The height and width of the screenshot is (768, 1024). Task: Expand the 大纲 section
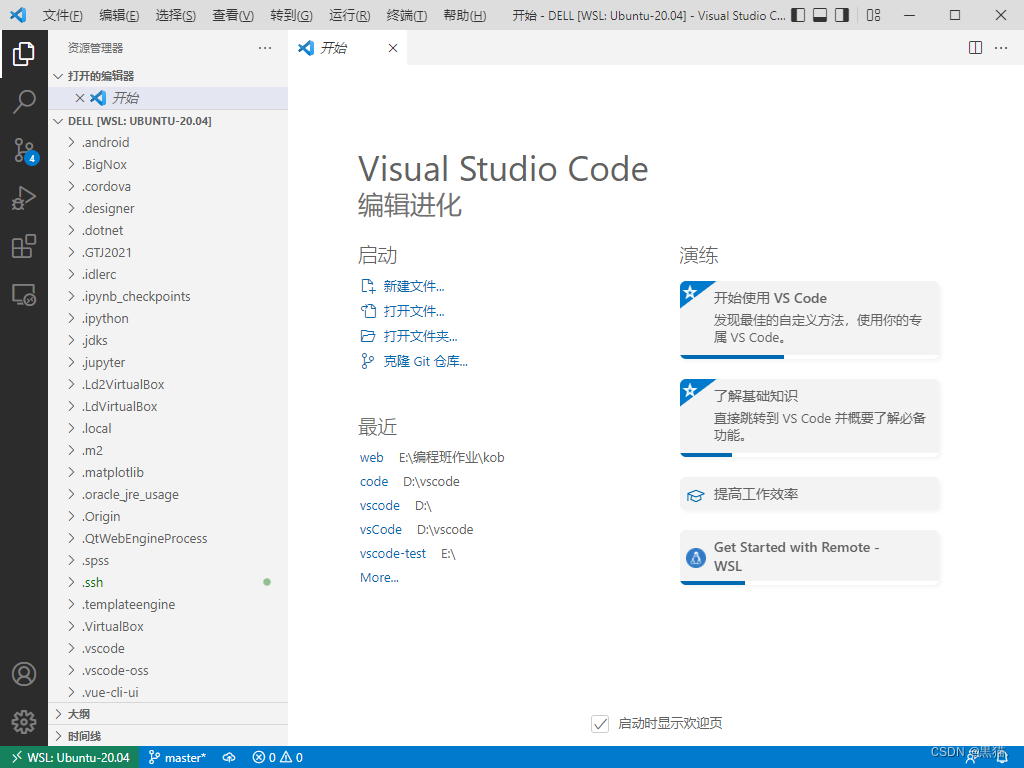[x=168, y=714]
